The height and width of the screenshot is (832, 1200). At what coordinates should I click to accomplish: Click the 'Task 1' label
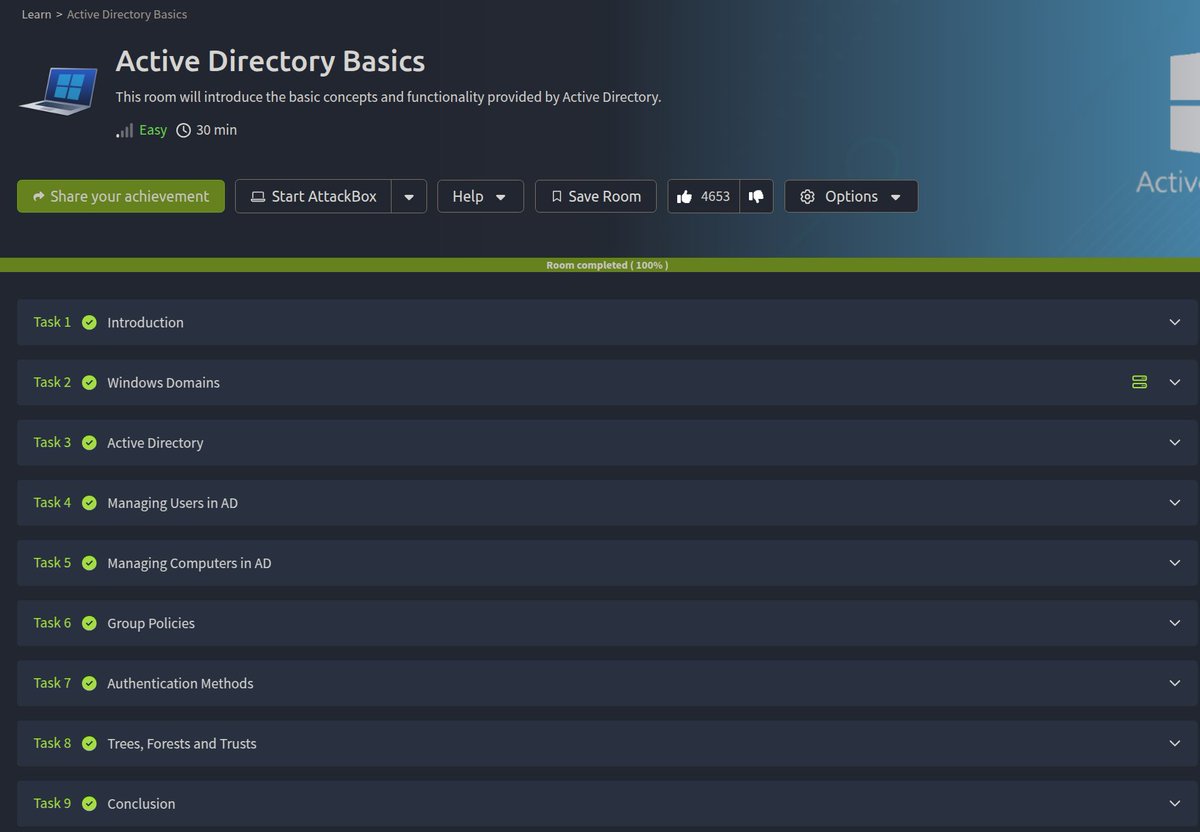click(52, 322)
